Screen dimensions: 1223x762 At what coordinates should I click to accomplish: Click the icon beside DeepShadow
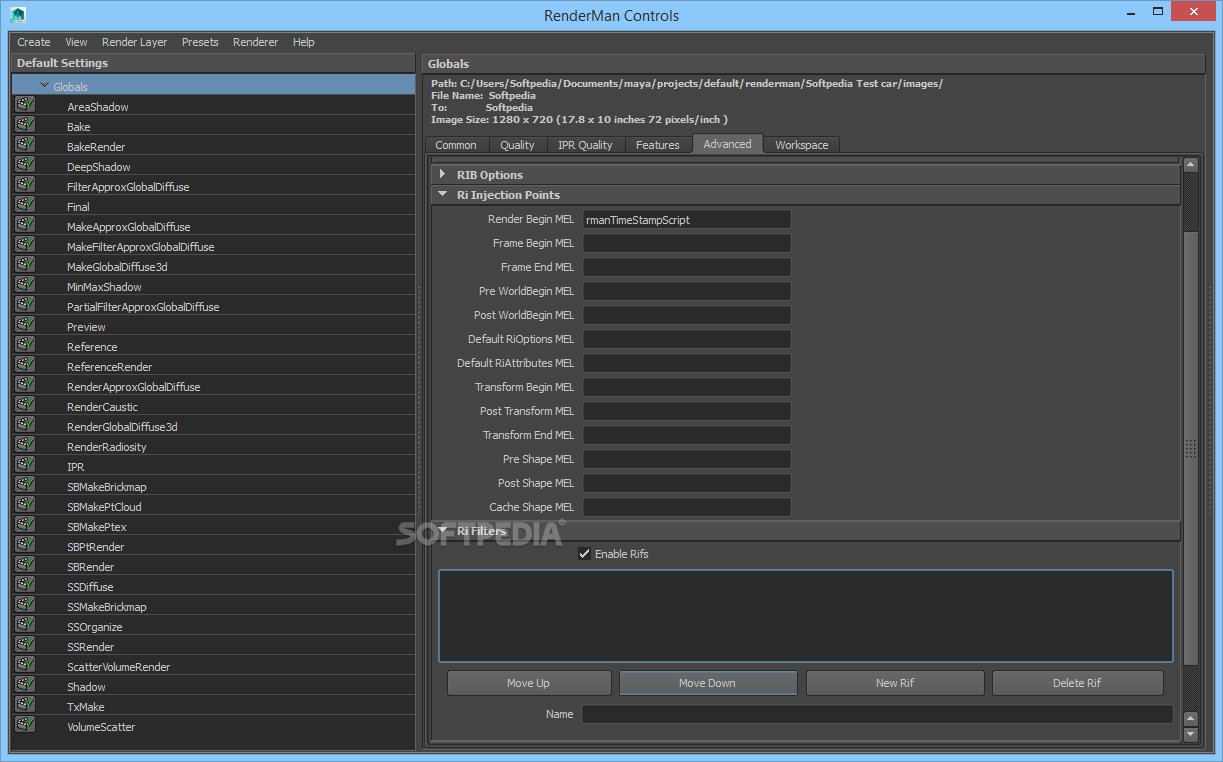coord(25,165)
